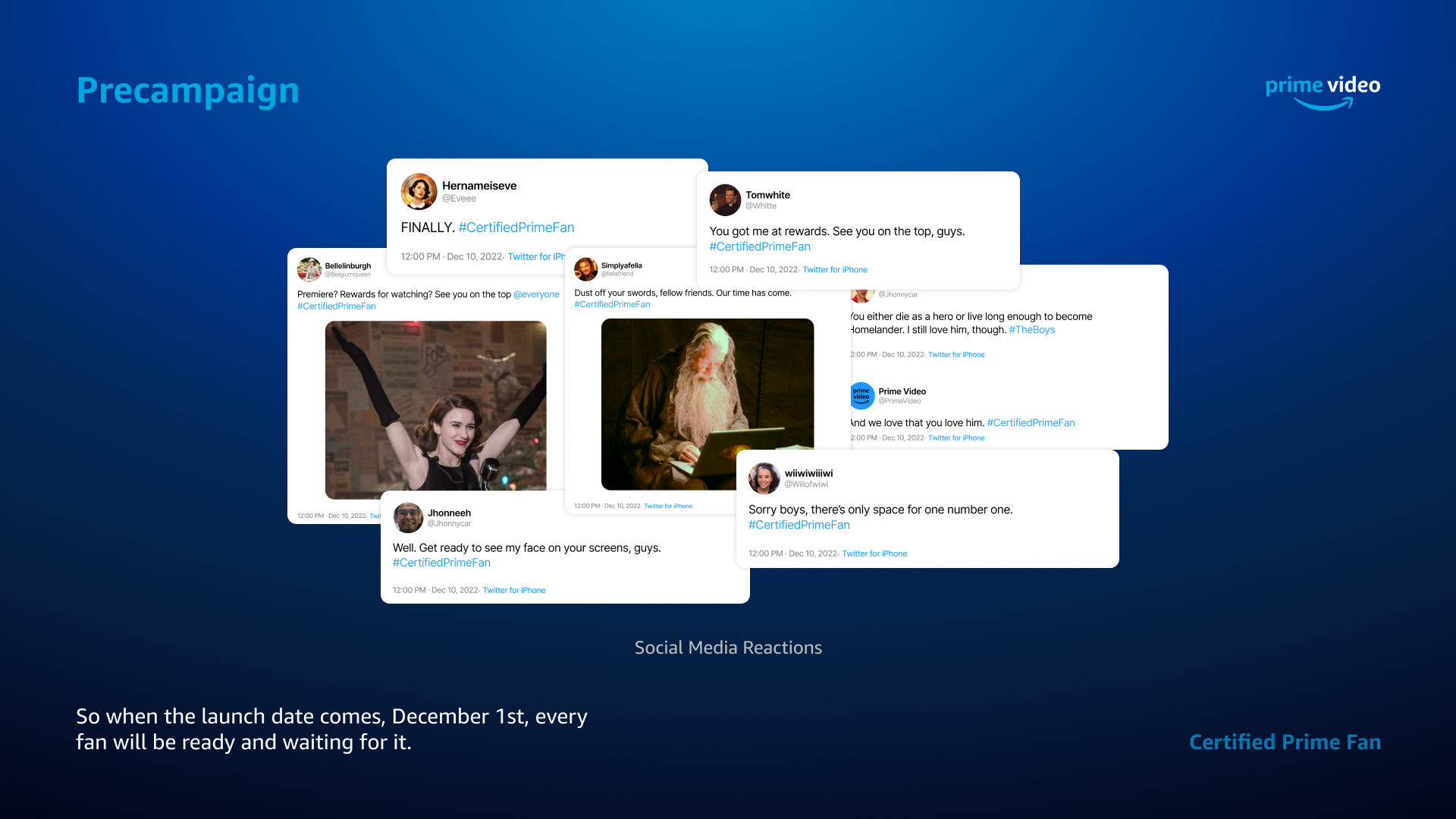This screenshot has height=819, width=1456.
Task: Click the @Whitte handle
Action: (761, 206)
